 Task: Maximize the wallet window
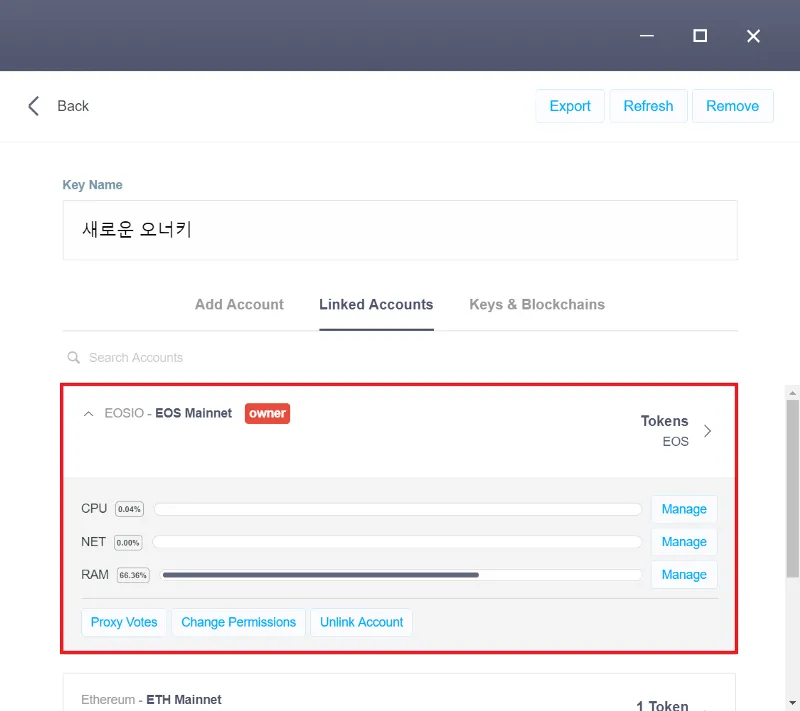(x=700, y=36)
